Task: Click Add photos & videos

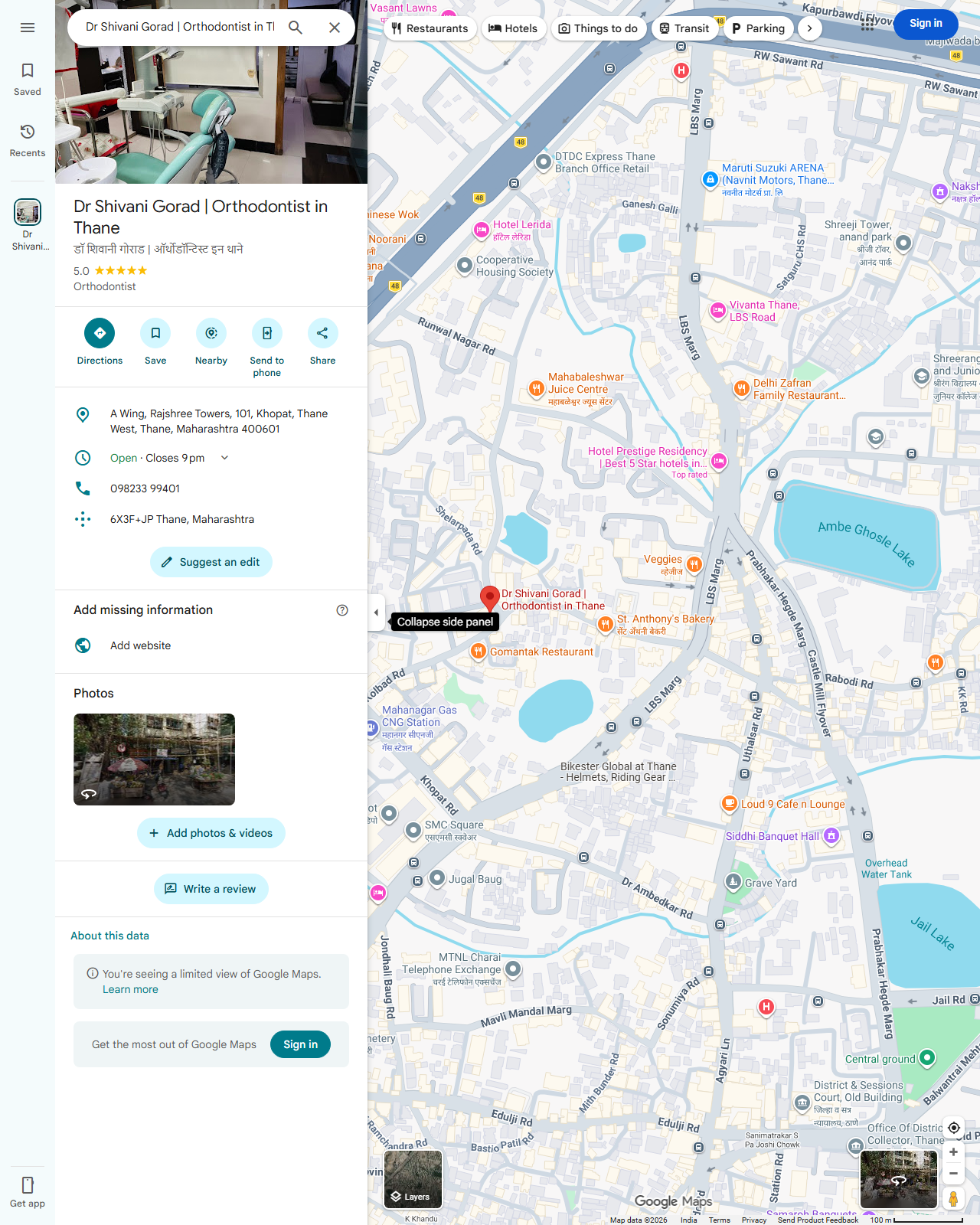Action: tap(211, 833)
